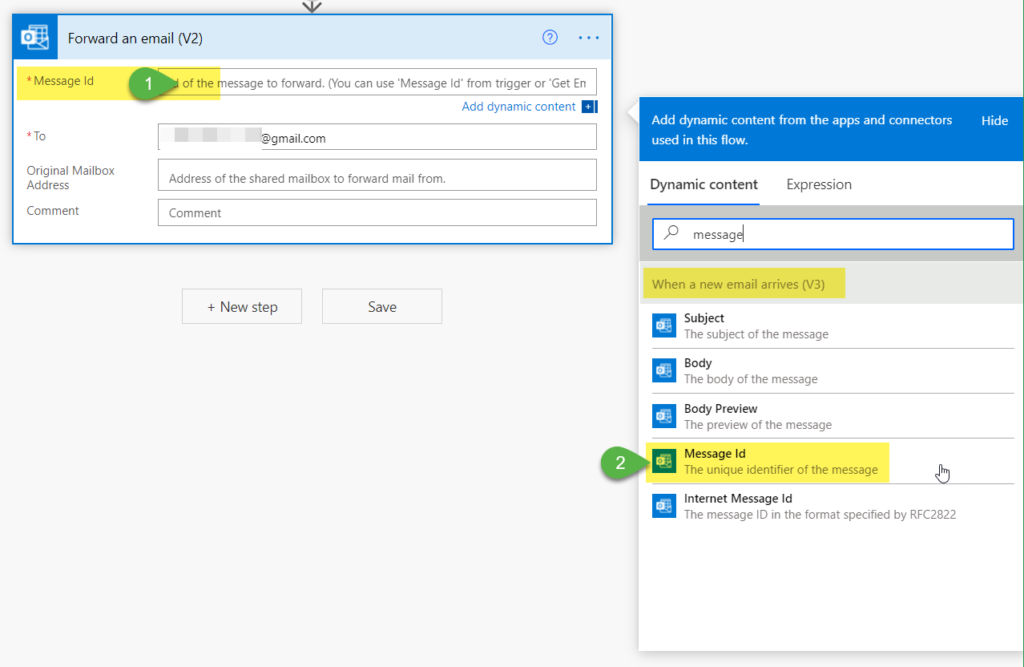
Task: Select Subject dynamic content item
Action: [x=833, y=325]
